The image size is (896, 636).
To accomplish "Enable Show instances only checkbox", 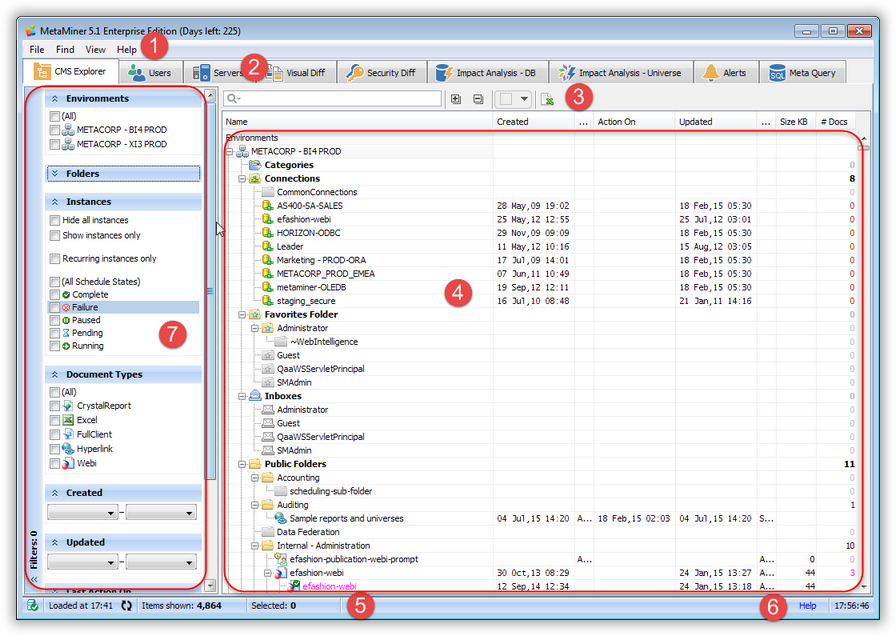I will click(55, 235).
